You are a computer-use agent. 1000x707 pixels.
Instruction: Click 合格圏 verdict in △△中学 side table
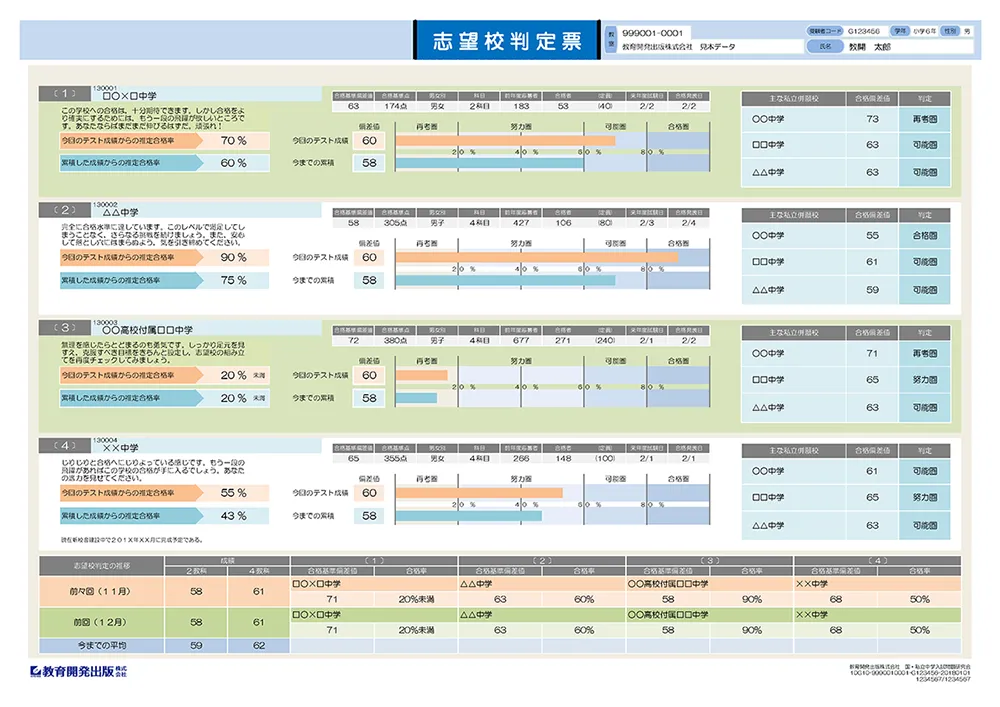(924, 236)
